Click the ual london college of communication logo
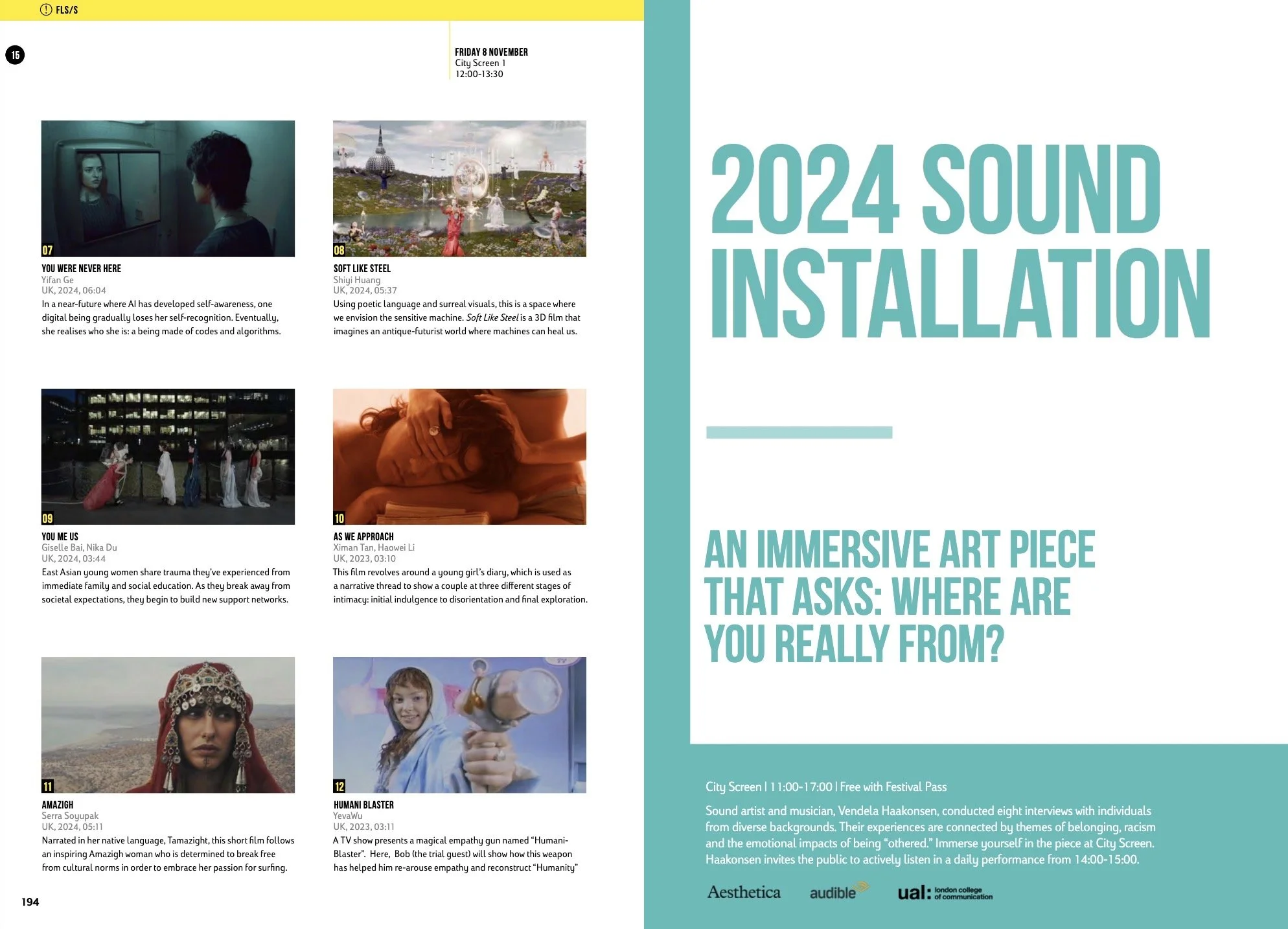This screenshot has width=1288, height=929. tap(945, 893)
